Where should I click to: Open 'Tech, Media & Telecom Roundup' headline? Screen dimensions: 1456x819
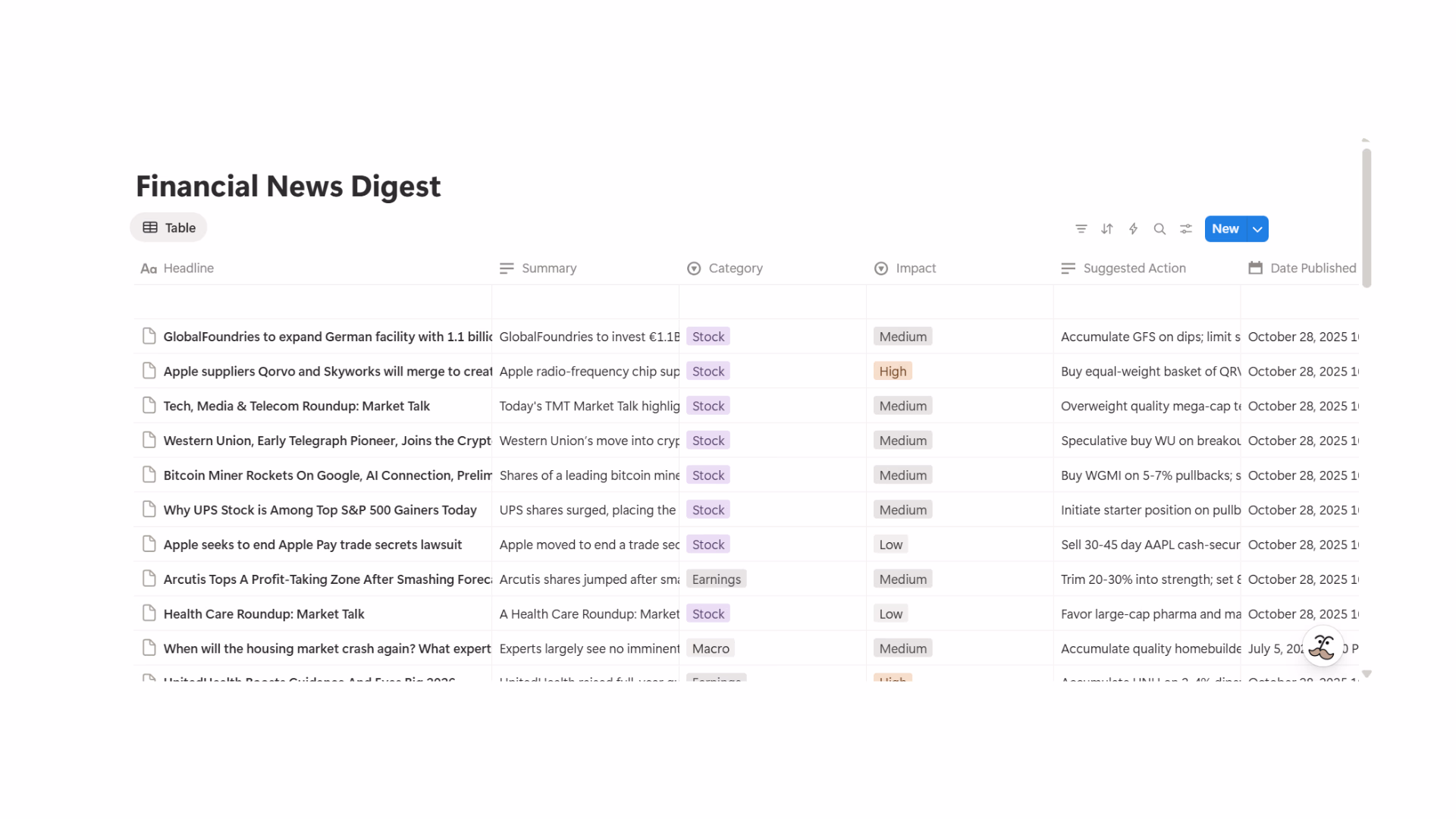[297, 406]
